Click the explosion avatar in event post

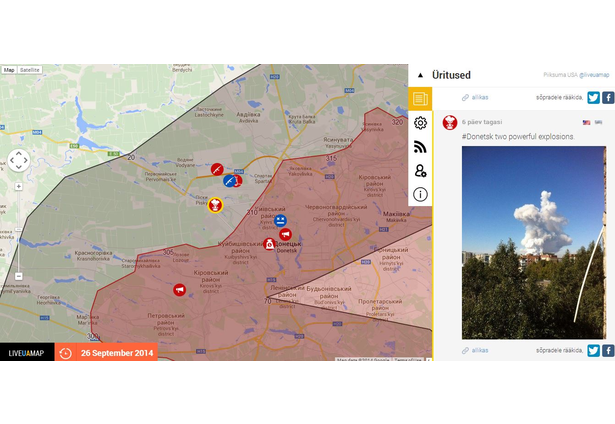[x=450, y=122]
